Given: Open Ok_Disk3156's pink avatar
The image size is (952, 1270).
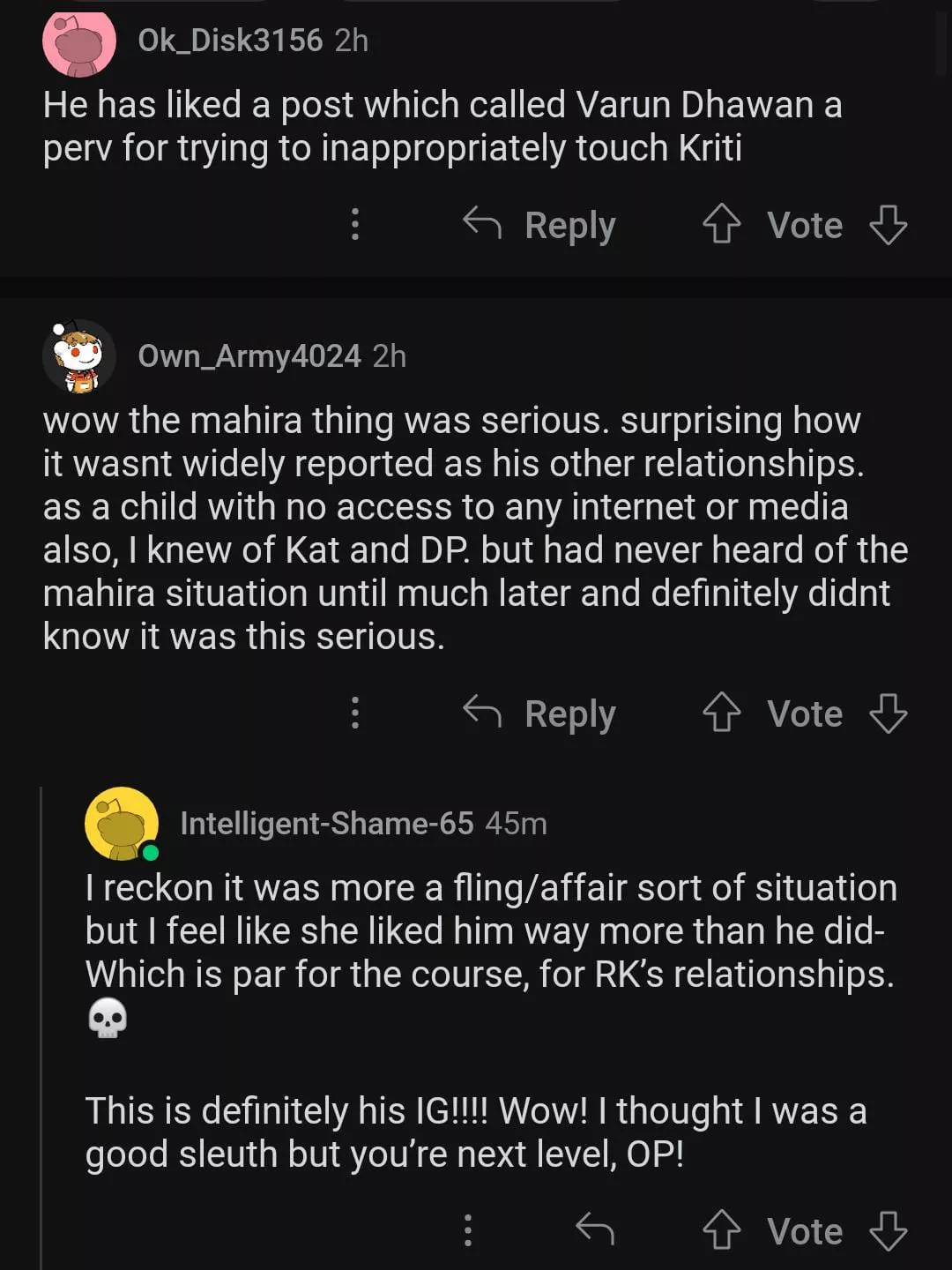Looking at the screenshot, I should pyautogui.click(x=79, y=41).
